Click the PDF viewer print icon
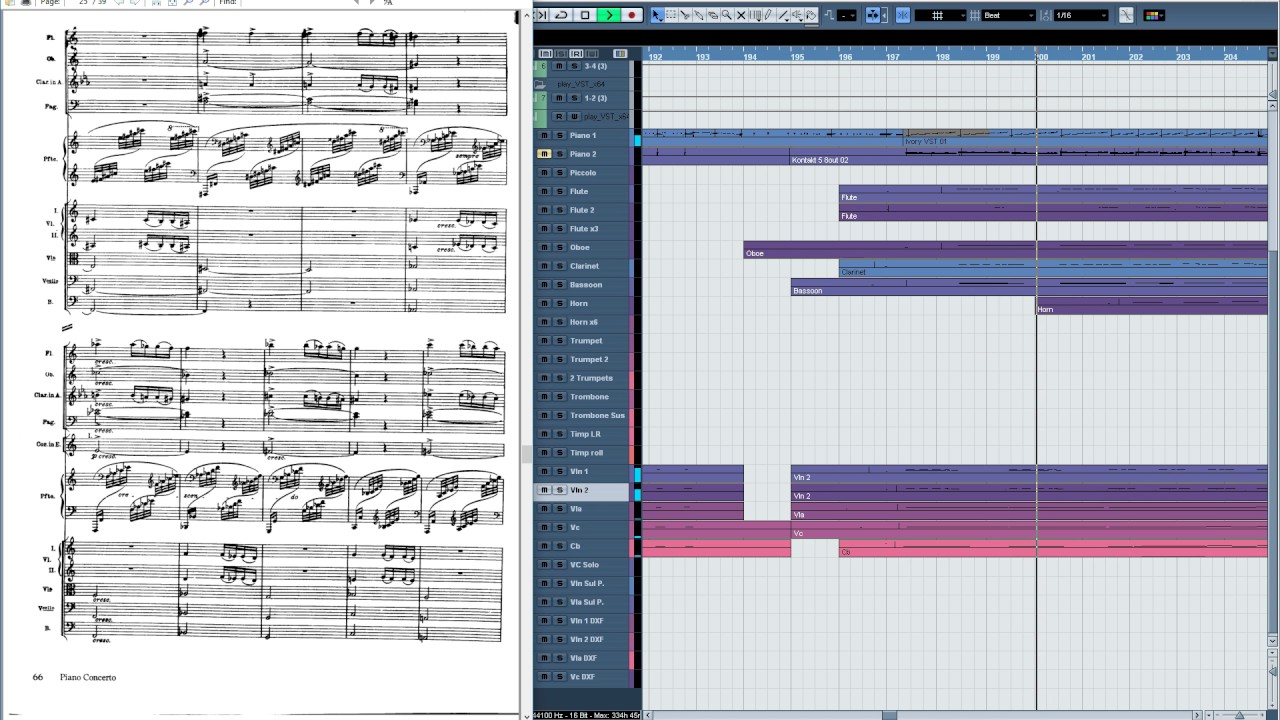1280x720 pixels. click(x=26, y=4)
